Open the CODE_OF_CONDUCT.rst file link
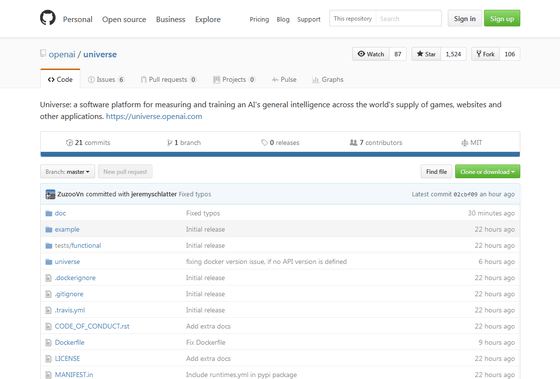The image size is (560, 379). [92, 326]
